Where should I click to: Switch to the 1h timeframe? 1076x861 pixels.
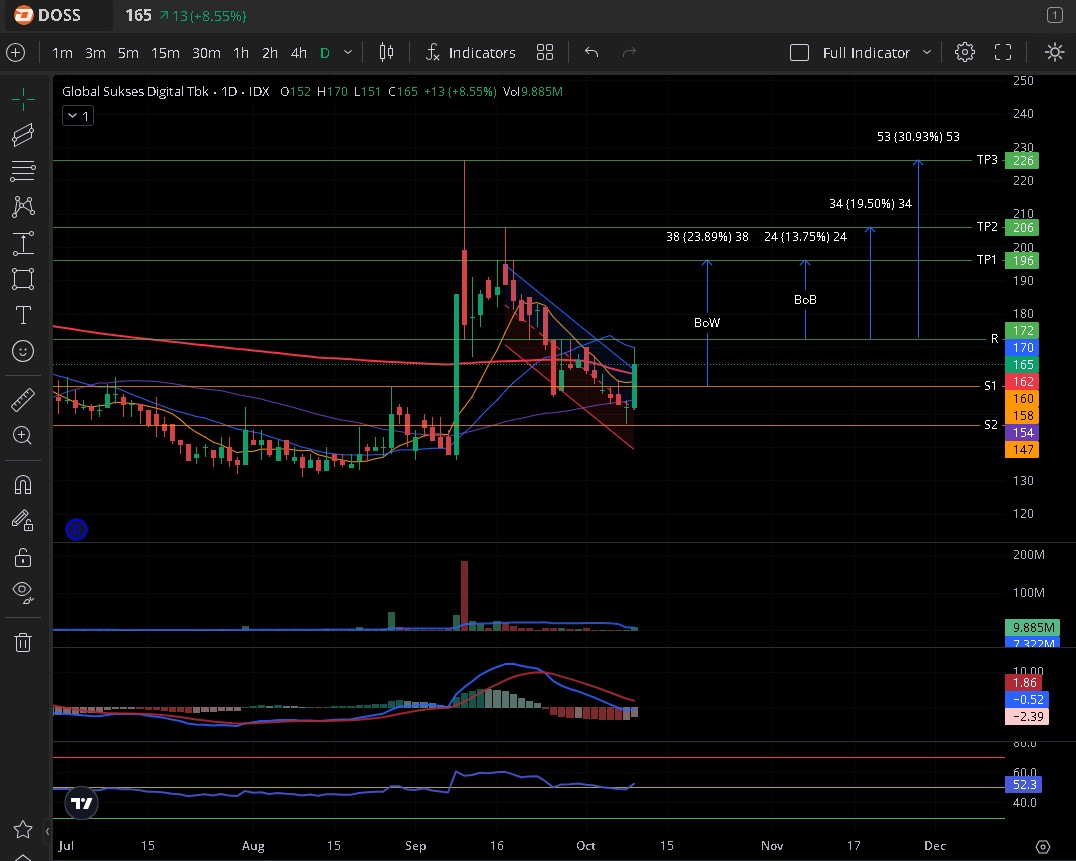coord(241,52)
